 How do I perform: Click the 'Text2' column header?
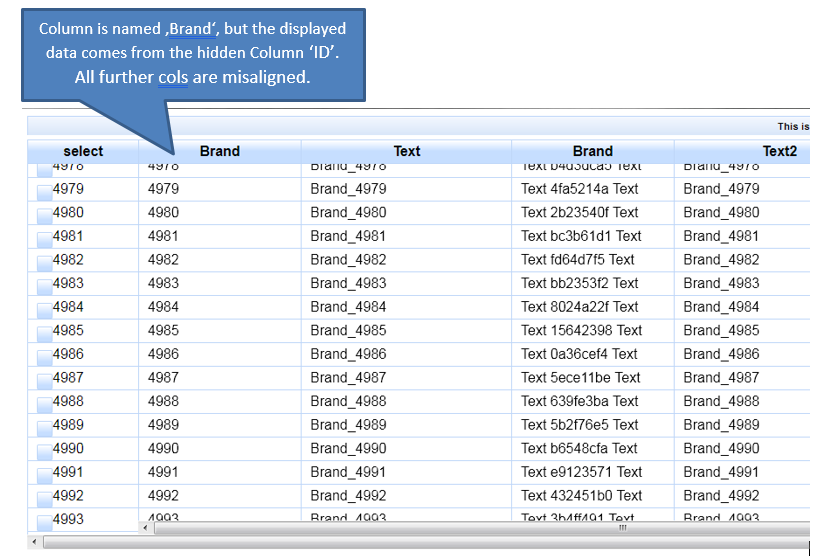coord(742,151)
